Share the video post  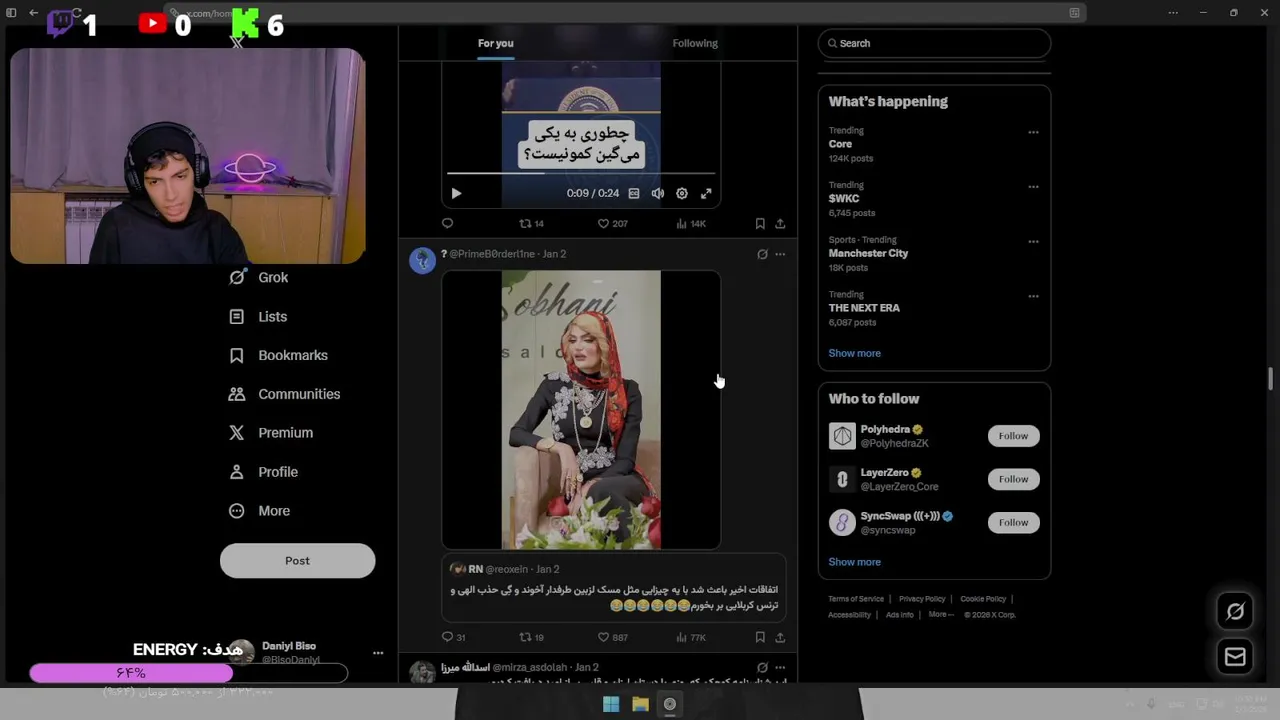(x=780, y=224)
